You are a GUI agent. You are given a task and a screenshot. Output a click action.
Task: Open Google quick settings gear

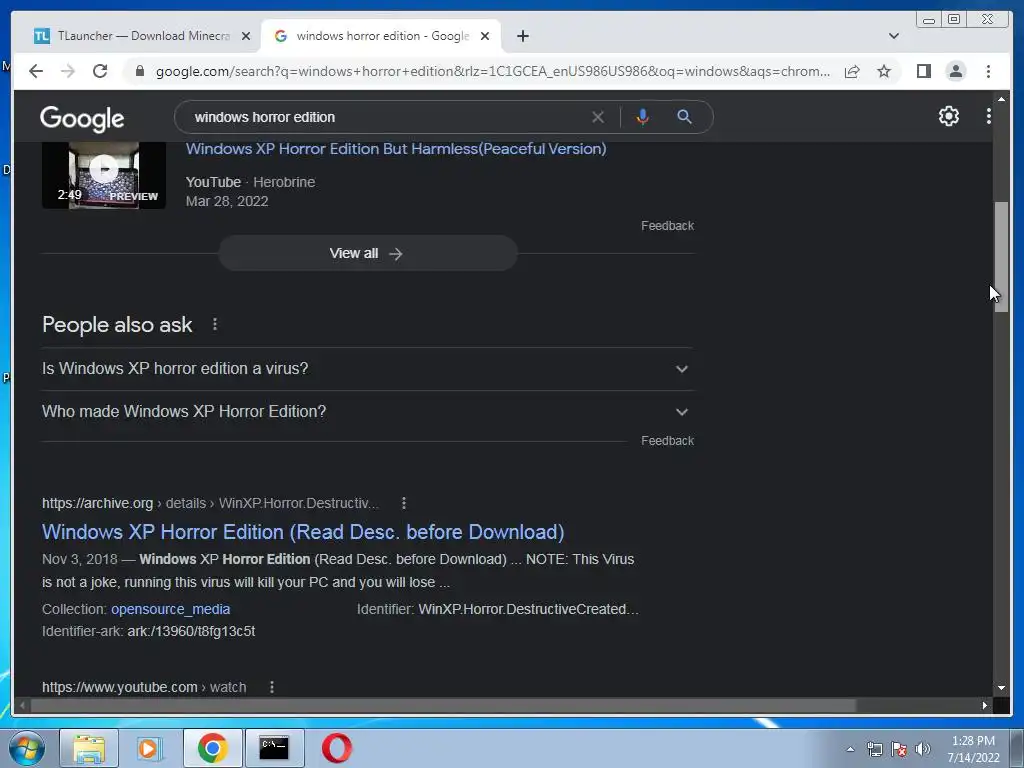coord(948,116)
